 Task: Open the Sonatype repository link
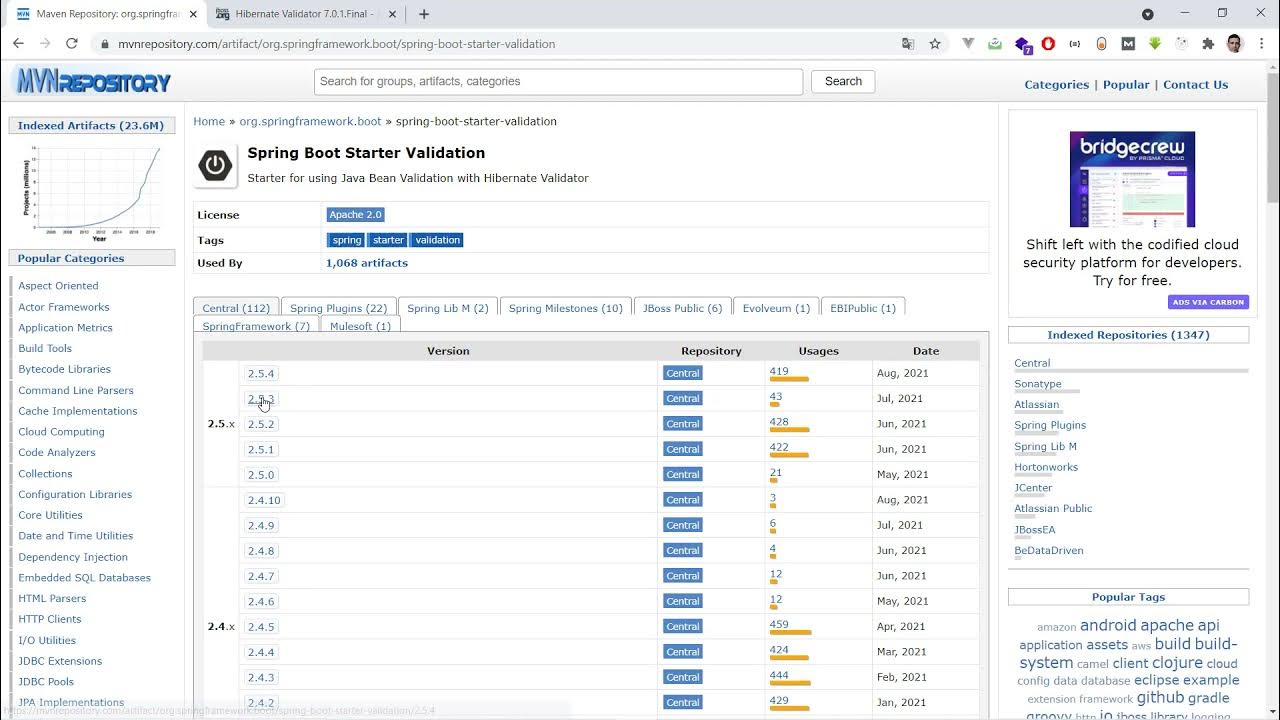tap(1038, 384)
